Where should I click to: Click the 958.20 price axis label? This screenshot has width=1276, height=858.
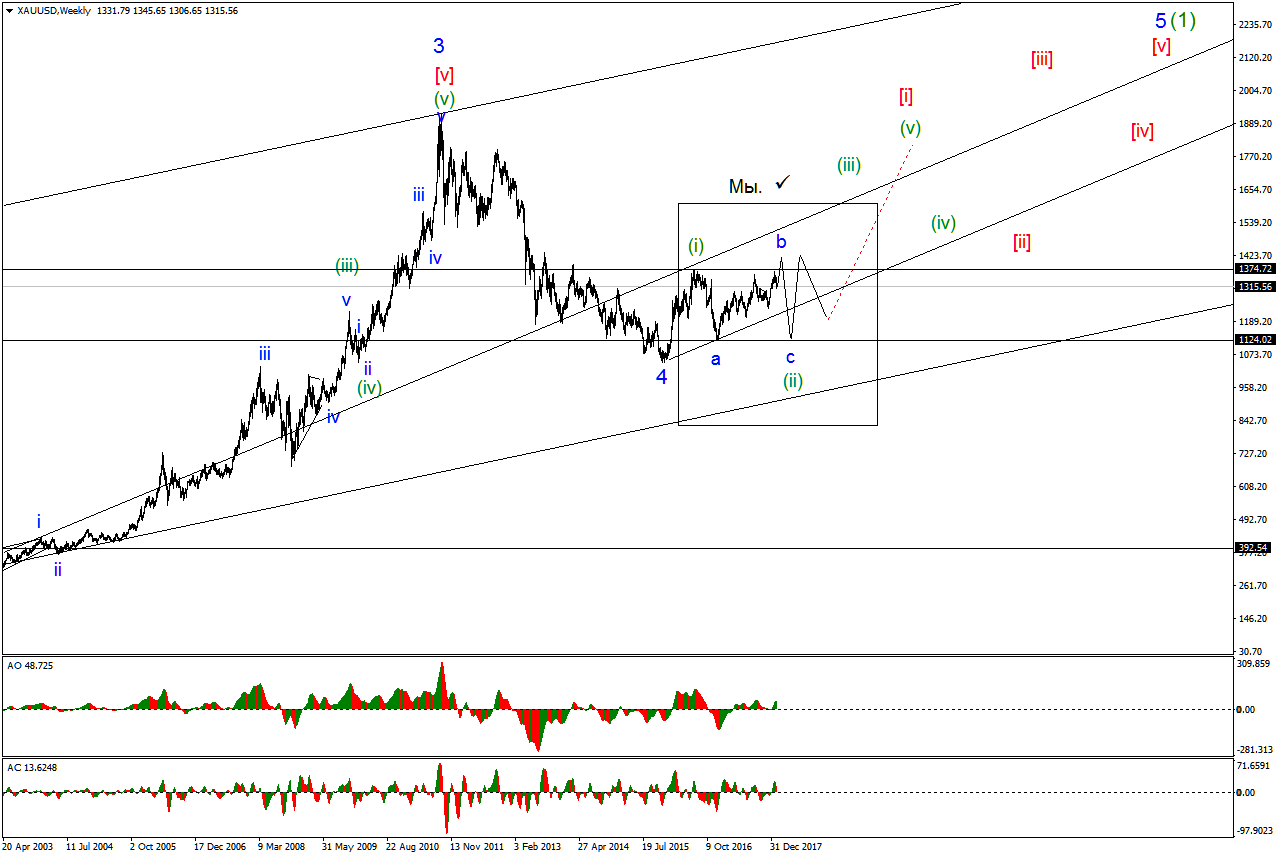click(x=1255, y=388)
